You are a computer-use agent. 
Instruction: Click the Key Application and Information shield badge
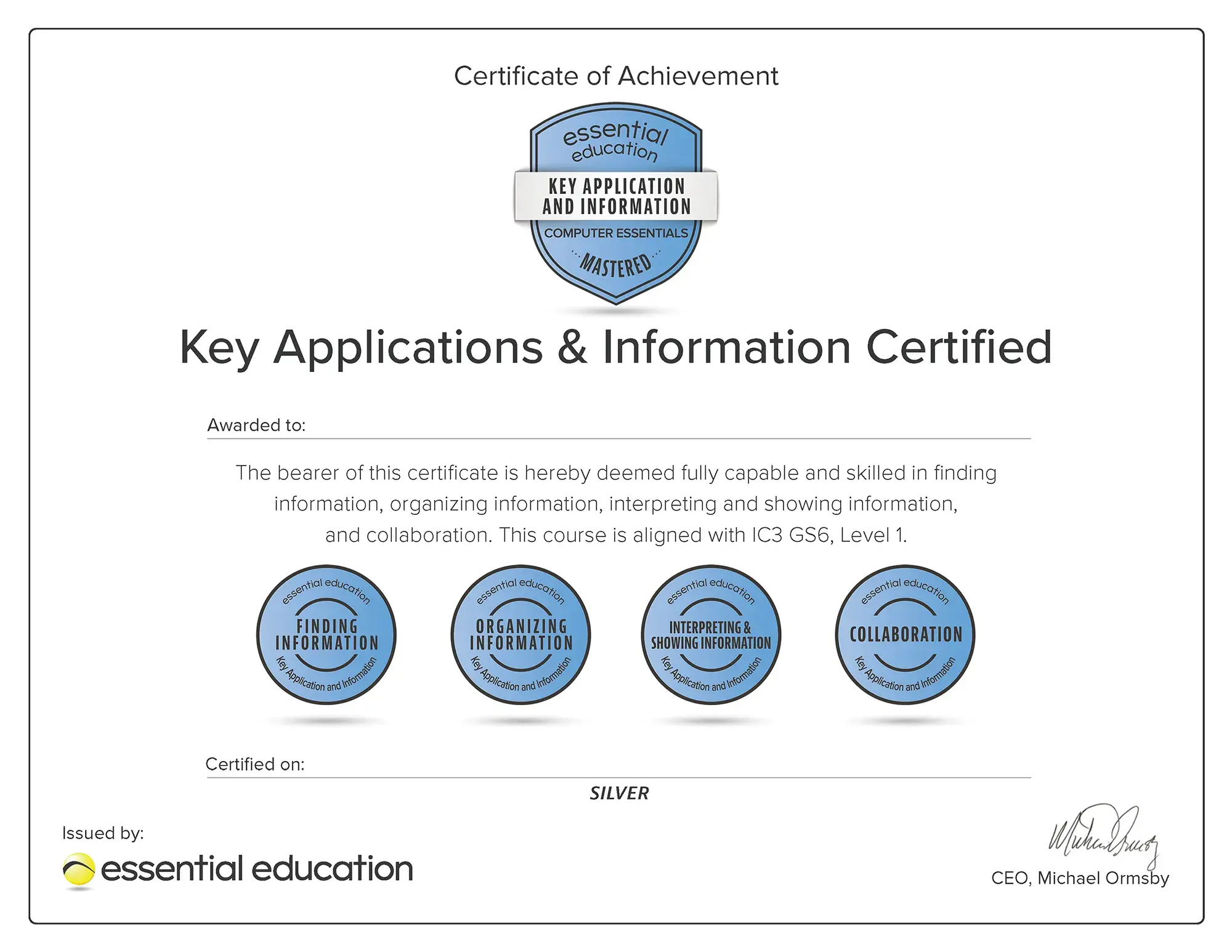(616, 204)
